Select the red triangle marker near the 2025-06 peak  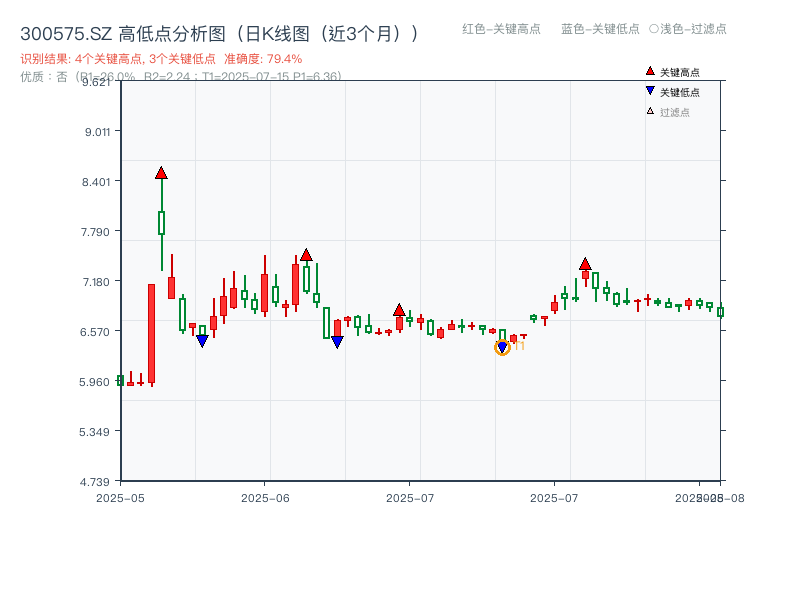(305, 255)
